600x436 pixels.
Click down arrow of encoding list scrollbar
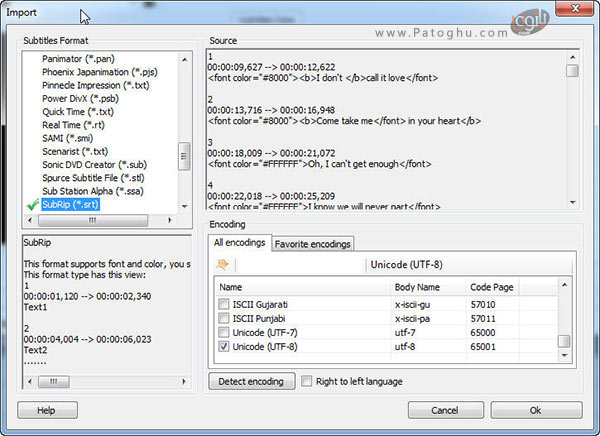coord(564,355)
